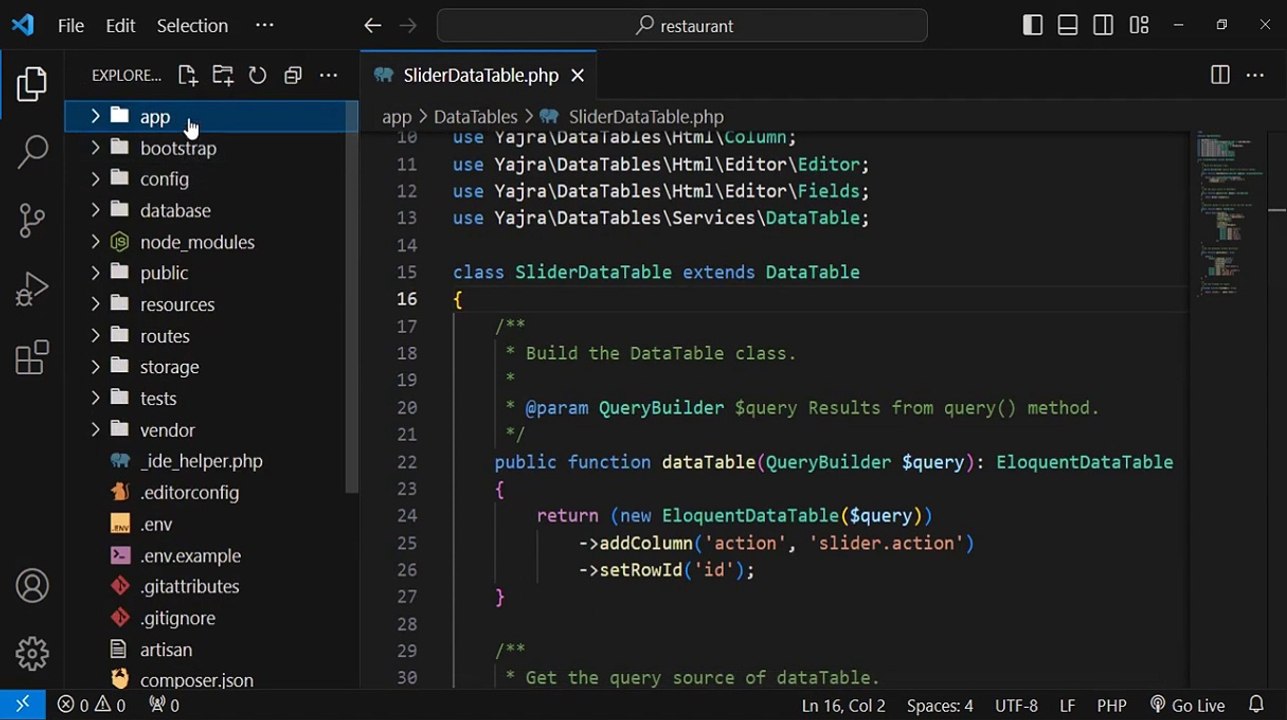Open Explorer views and more actions menu

pos(328,75)
